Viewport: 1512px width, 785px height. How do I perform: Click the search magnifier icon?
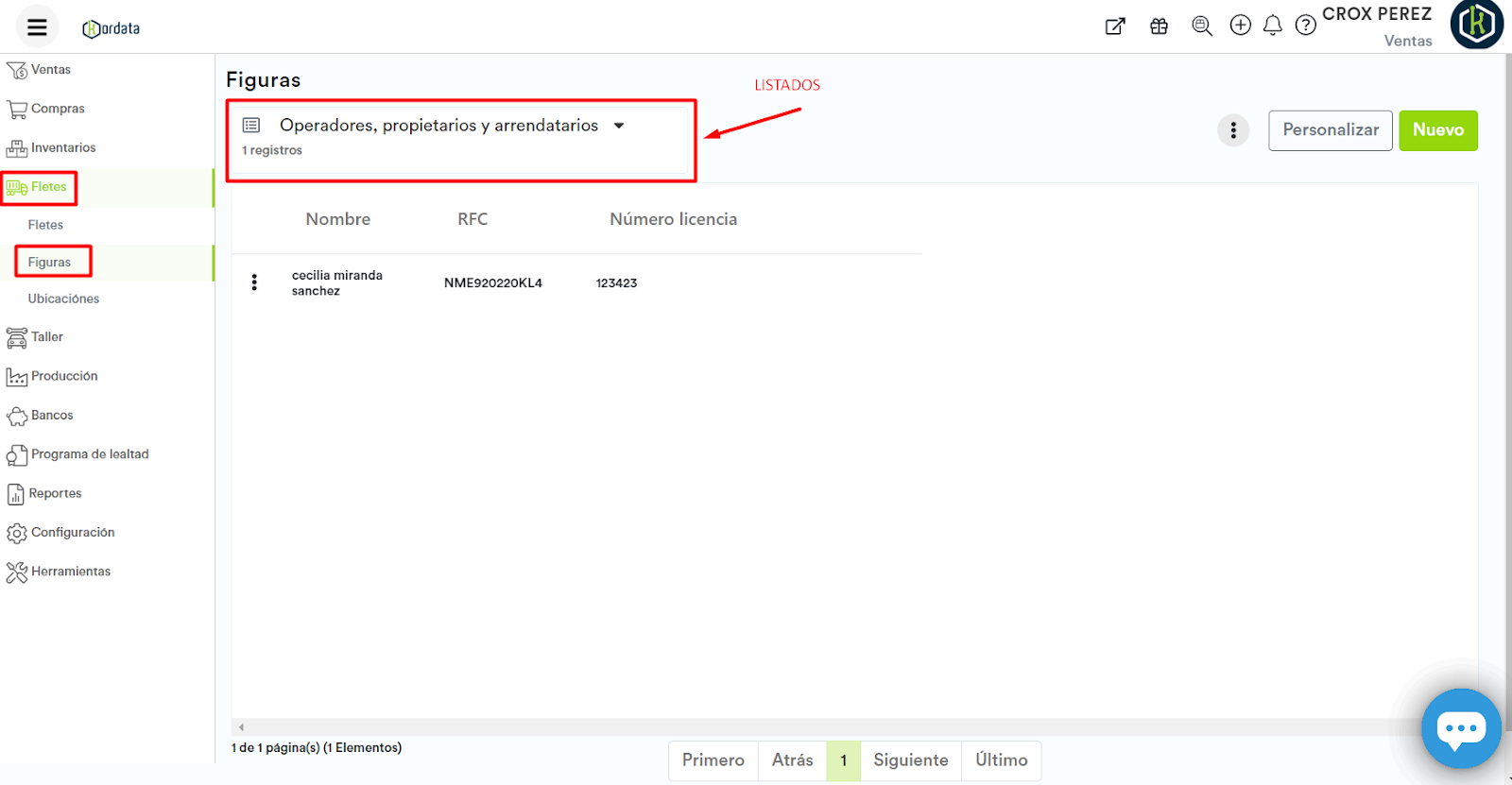point(1201,26)
